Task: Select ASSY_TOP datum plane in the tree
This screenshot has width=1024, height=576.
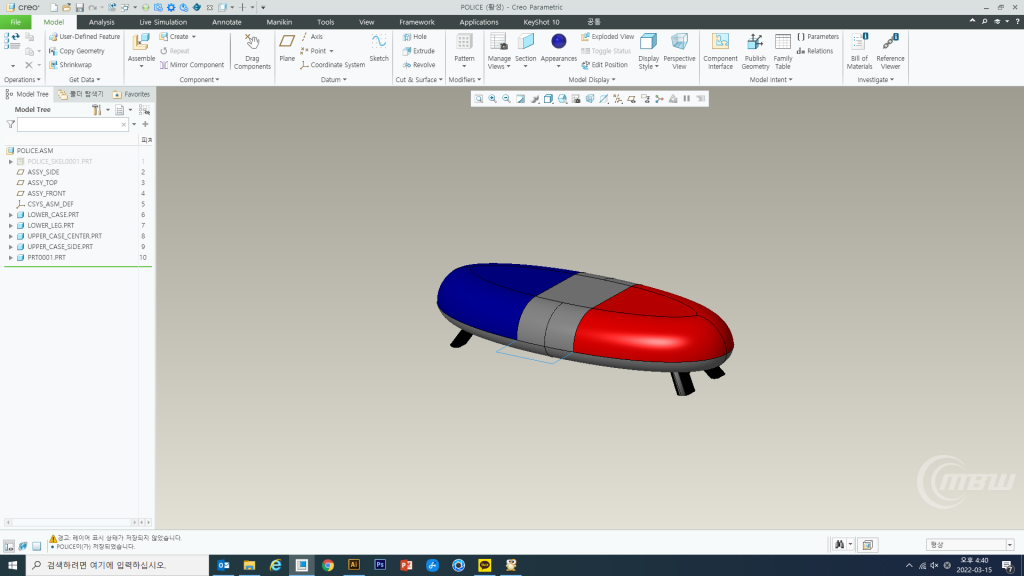Action: tap(42, 183)
